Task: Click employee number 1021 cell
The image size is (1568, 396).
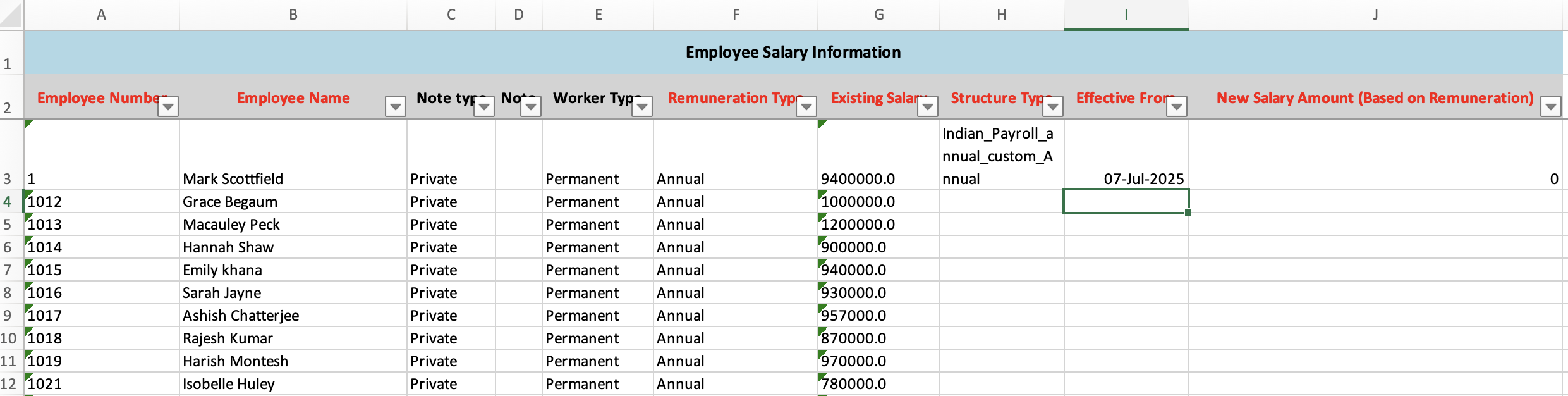Action: (x=101, y=384)
